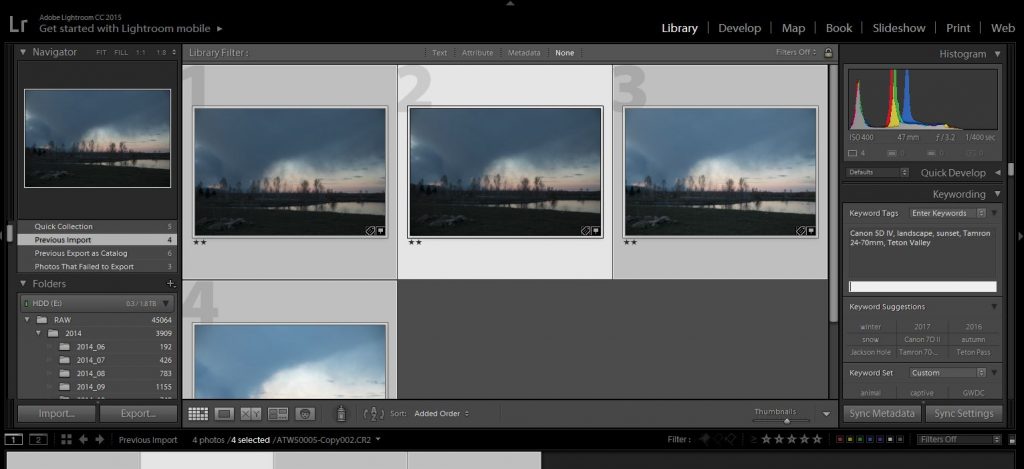
Task: Open the Slideshow module
Action: [x=899, y=28]
